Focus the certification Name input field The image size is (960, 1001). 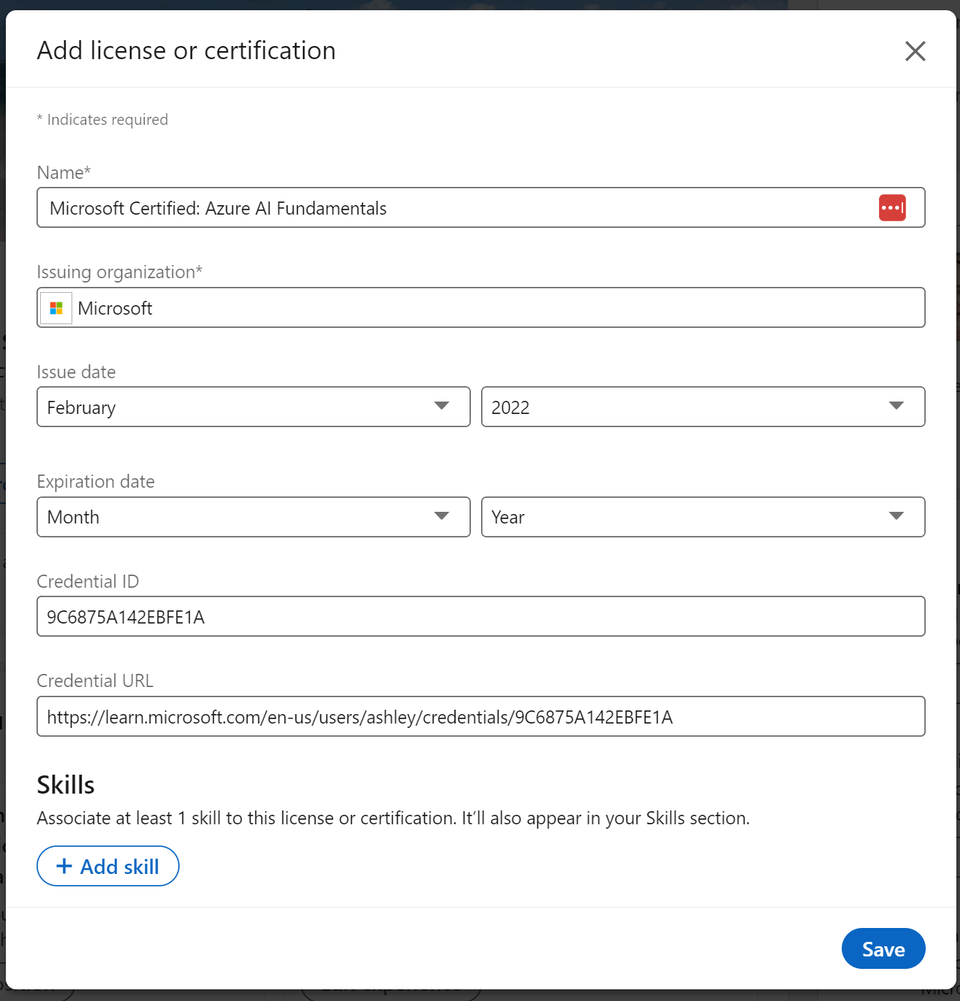click(481, 207)
